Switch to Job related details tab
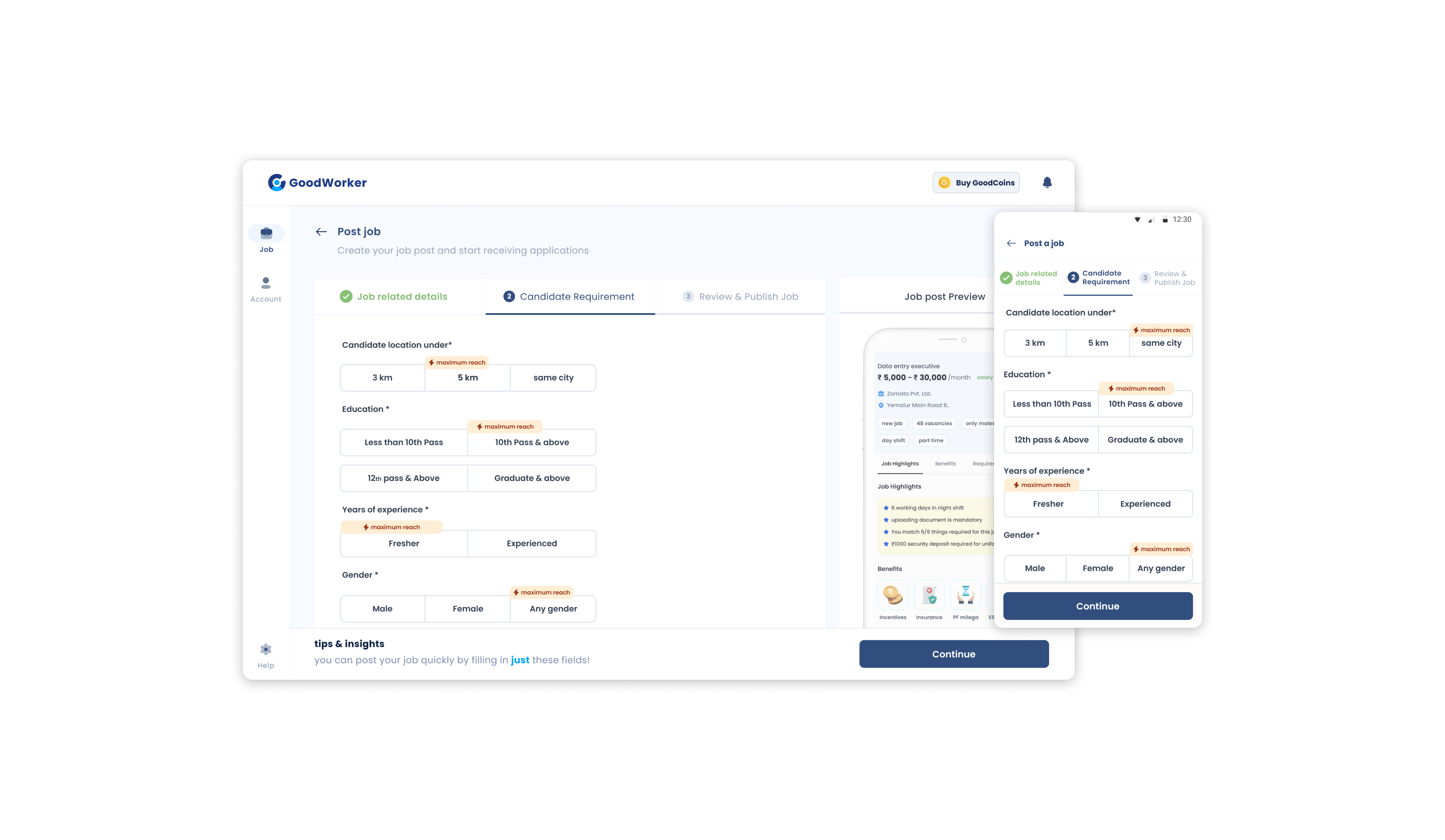The width and height of the screenshot is (1445, 840). click(401, 297)
